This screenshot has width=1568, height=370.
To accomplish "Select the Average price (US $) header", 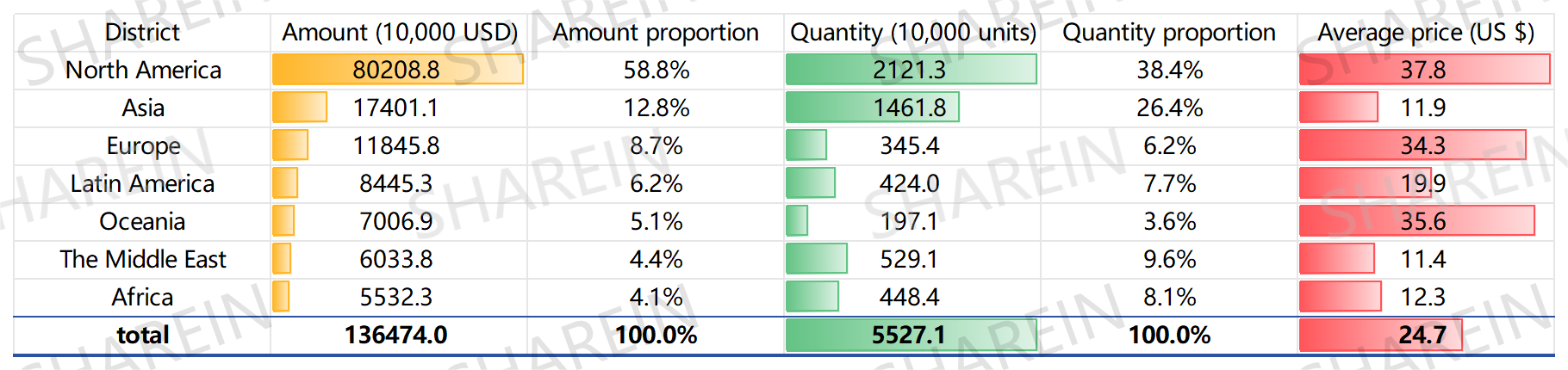I will pos(1426,33).
